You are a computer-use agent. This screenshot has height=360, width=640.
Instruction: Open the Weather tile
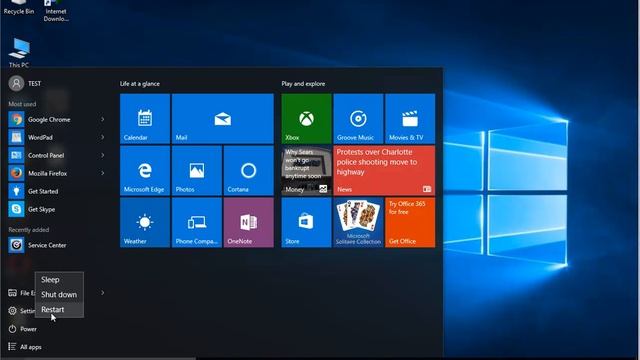145,222
